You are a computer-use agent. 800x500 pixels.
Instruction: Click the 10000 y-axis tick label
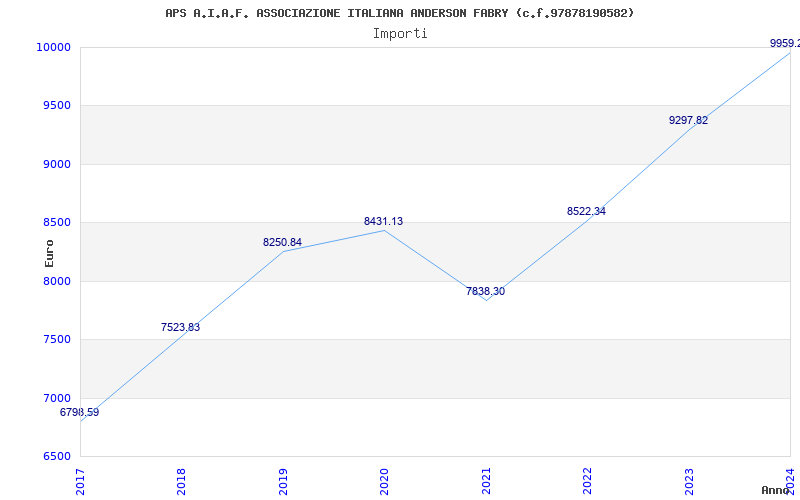coord(53,47)
